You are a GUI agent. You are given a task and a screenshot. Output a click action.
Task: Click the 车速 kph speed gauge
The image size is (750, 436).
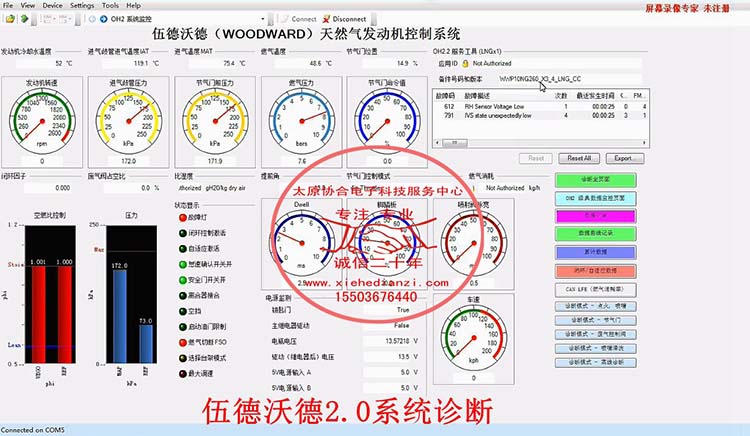[x=474, y=338]
